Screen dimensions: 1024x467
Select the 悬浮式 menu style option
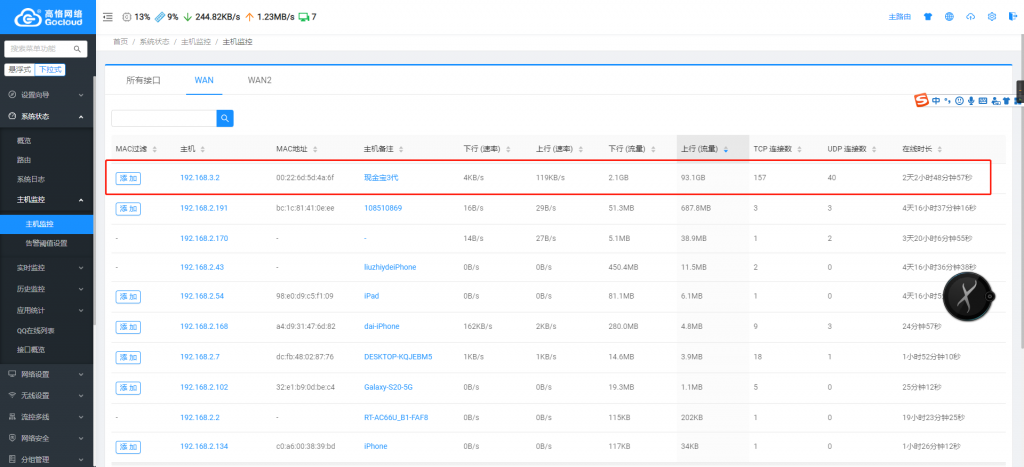point(19,70)
